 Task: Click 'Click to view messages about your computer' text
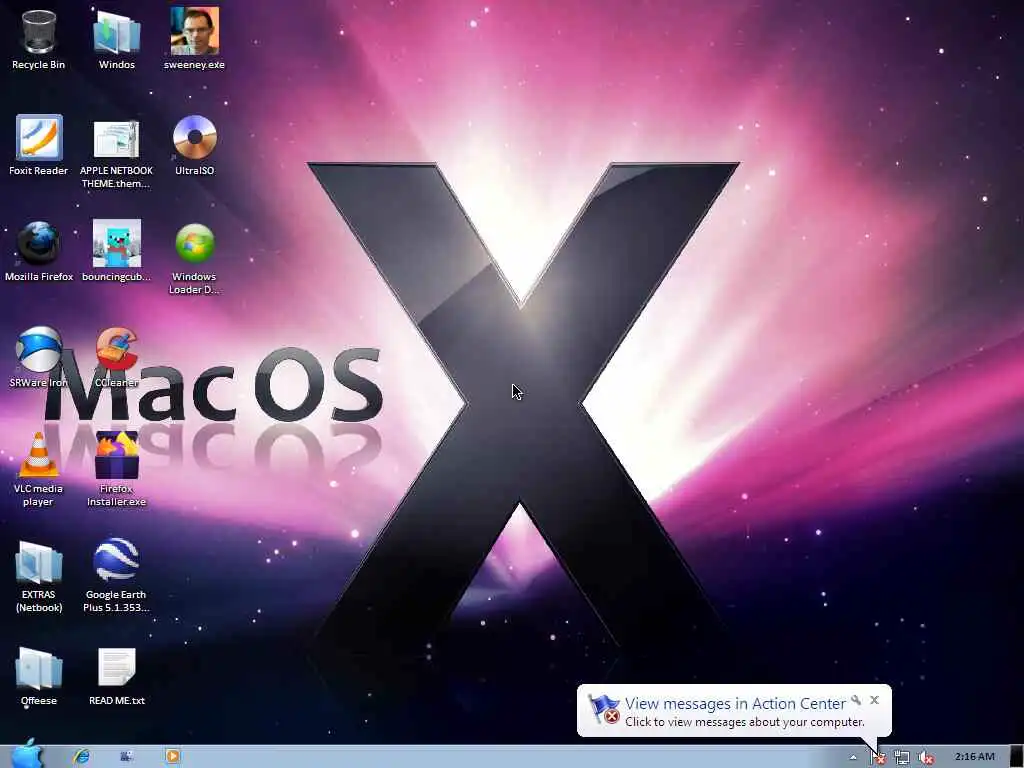pyautogui.click(x=744, y=722)
